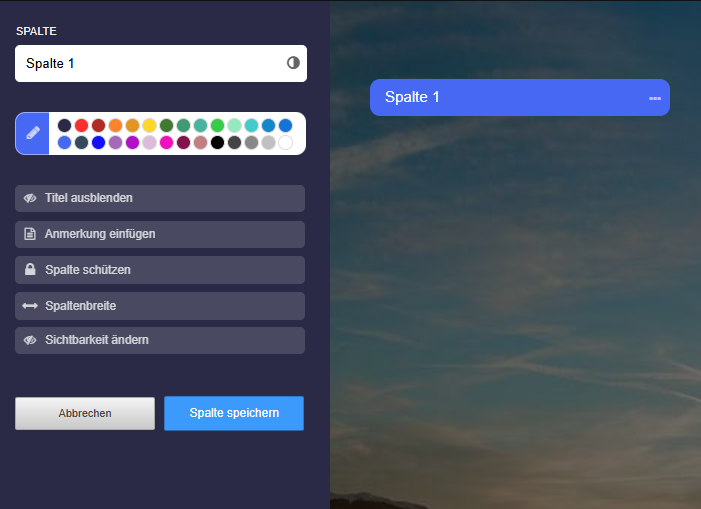This screenshot has height=509, width=701.
Task: Click the pencil custom color icon
Action: 32,133
